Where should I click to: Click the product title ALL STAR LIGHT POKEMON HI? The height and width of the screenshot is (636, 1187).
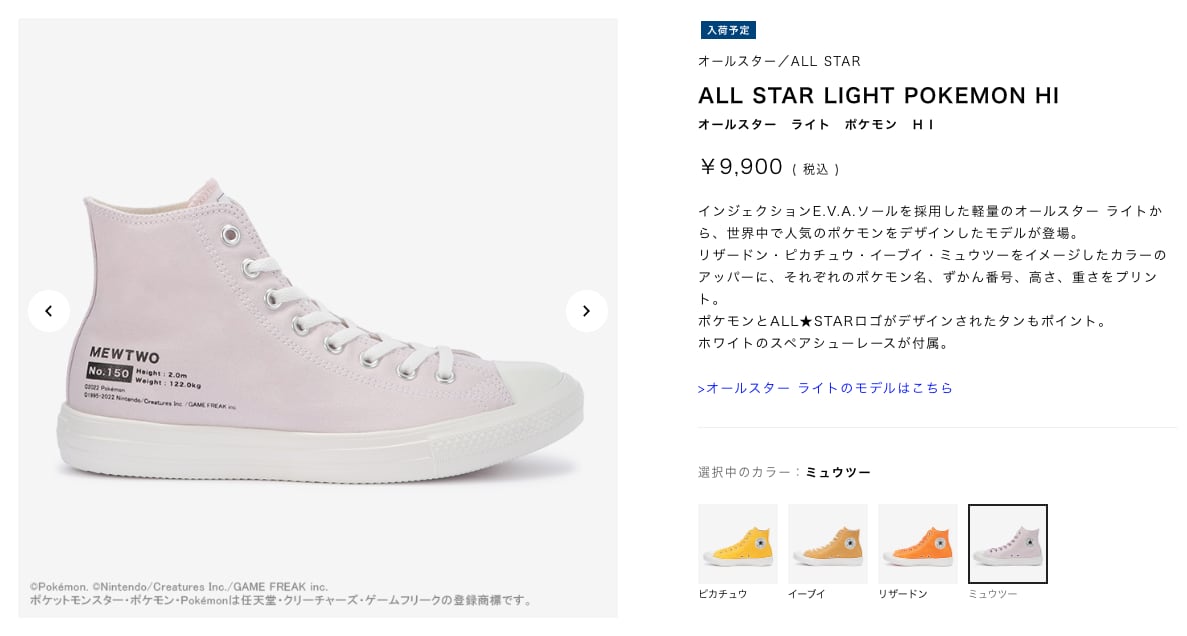pos(880,96)
